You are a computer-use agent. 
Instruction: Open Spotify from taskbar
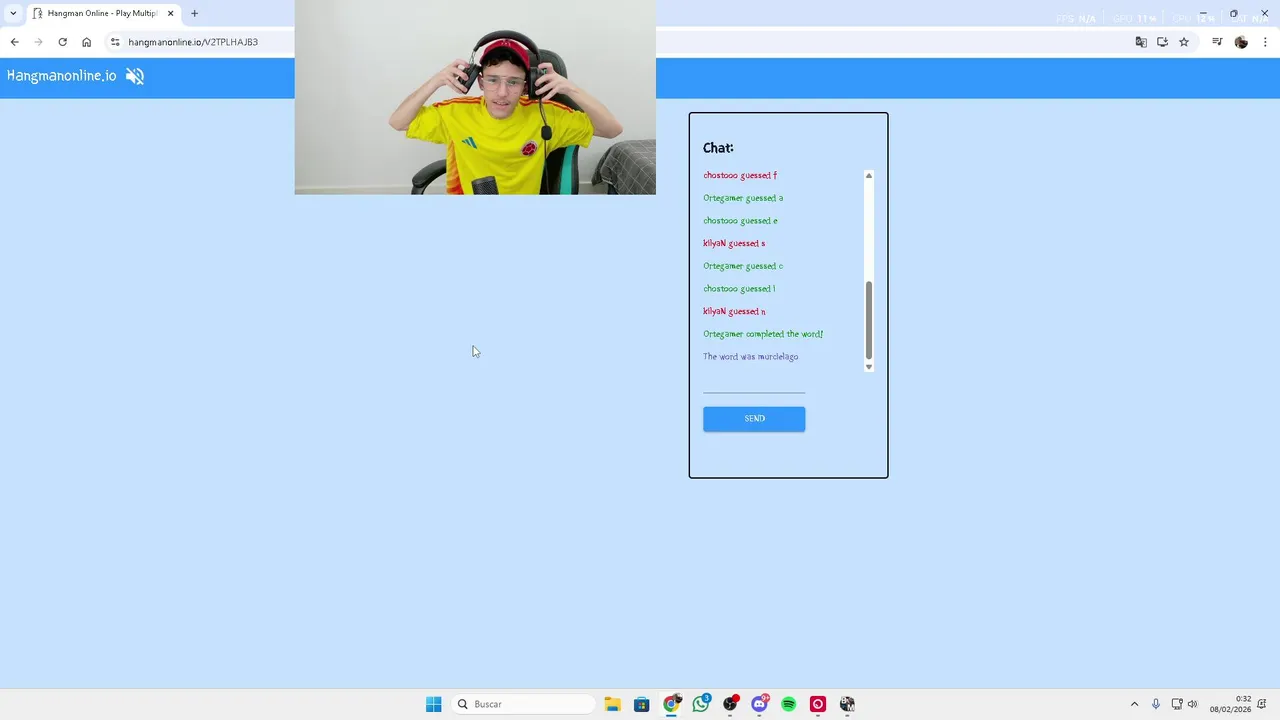pos(789,704)
